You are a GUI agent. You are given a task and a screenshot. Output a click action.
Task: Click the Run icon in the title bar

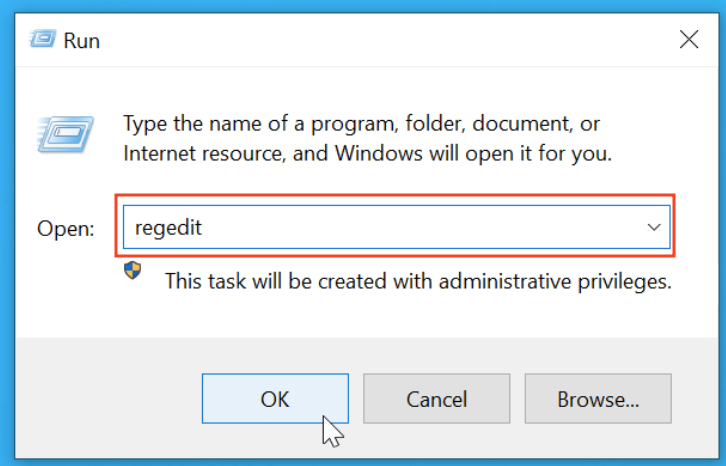41,39
